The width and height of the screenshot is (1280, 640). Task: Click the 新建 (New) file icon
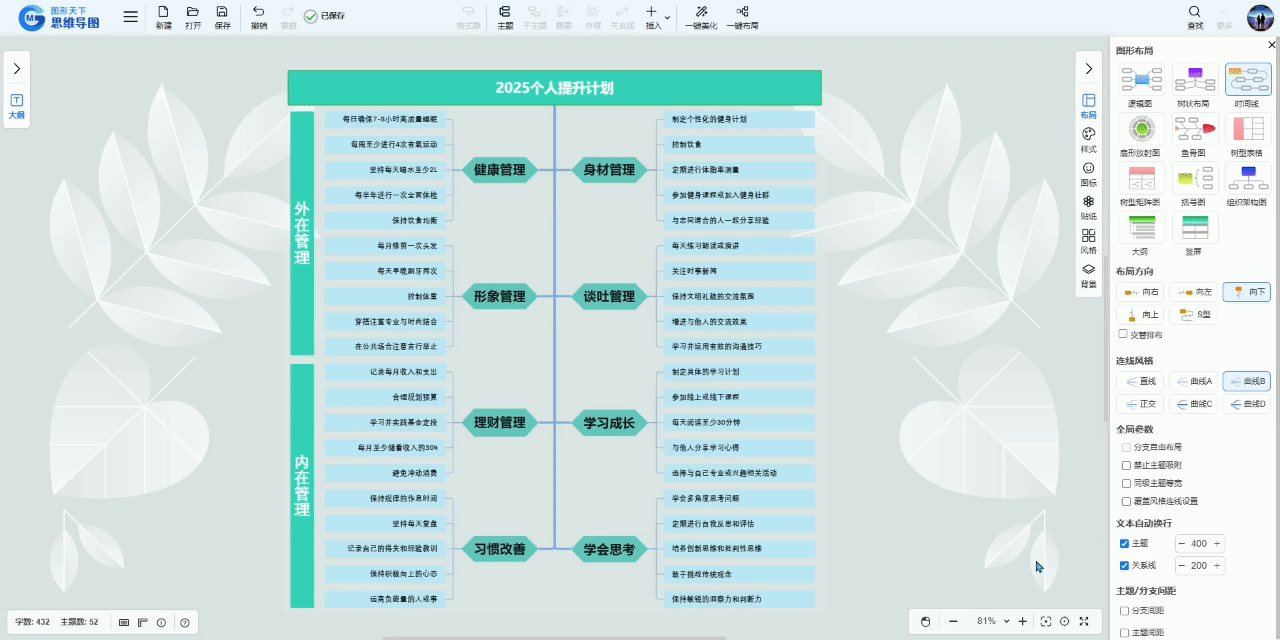point(163,12)
